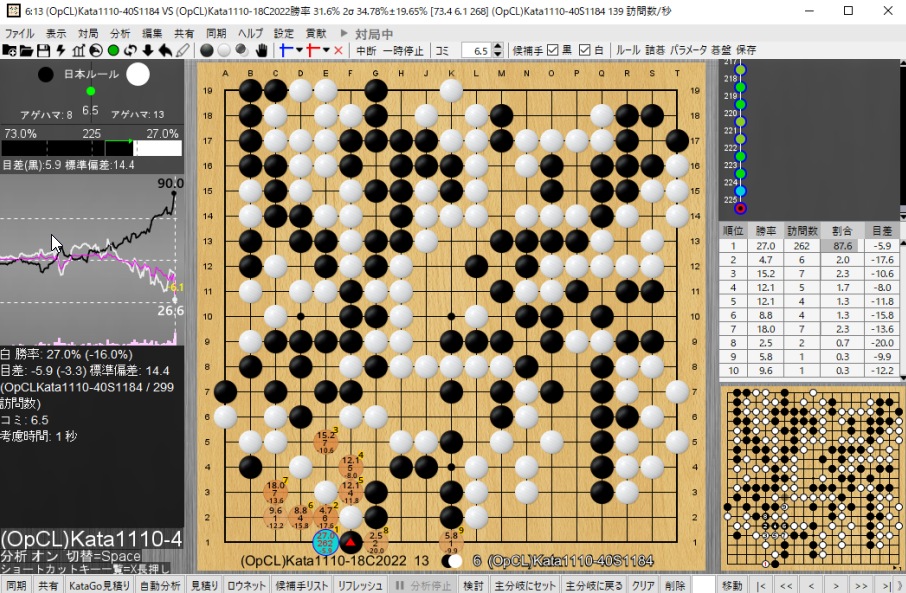This screenshot has height=593, width=906.
Task: Click the ルール toolbar button
Action: [628, 50]
